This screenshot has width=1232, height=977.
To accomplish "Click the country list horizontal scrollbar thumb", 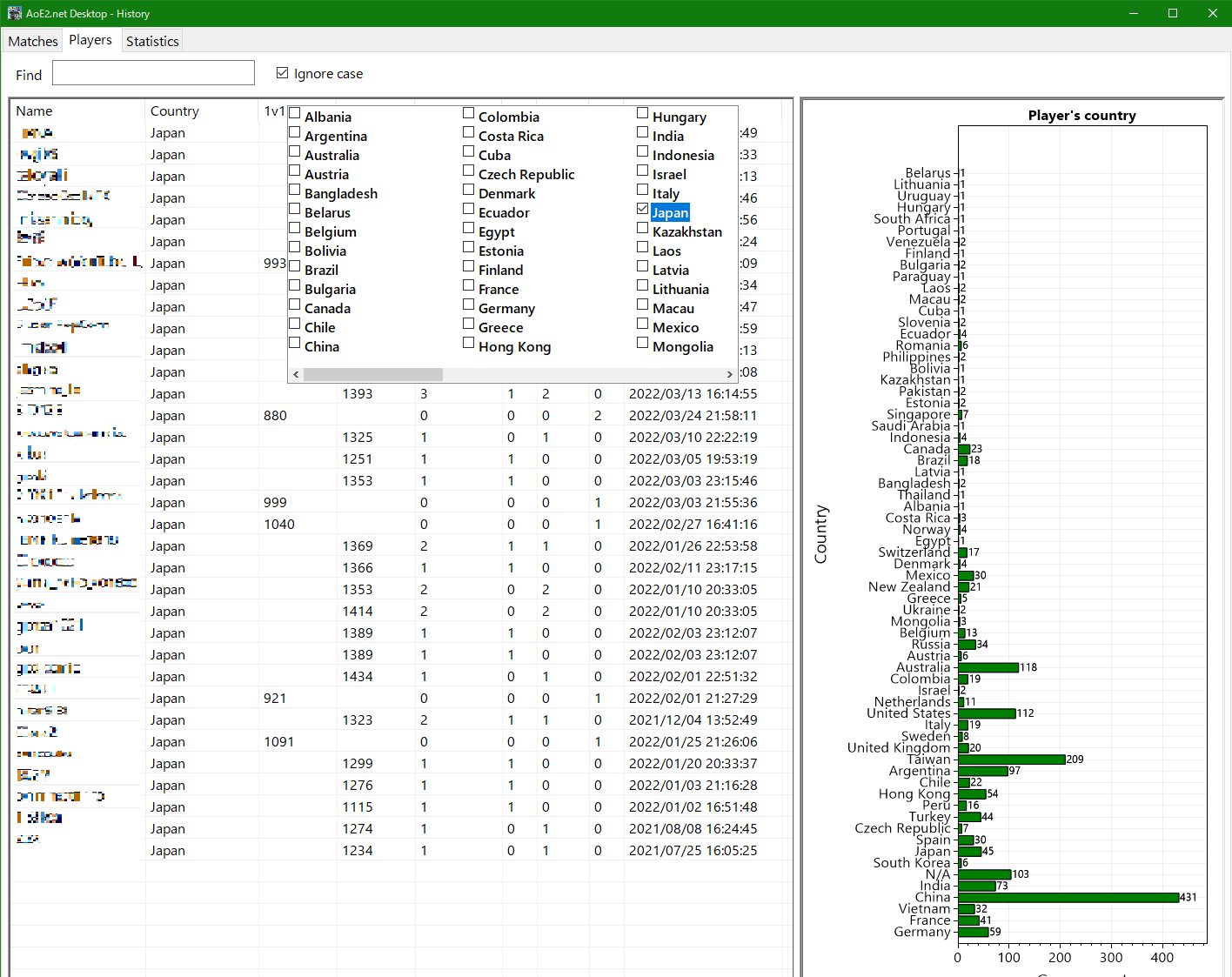I will click(373, 374).
